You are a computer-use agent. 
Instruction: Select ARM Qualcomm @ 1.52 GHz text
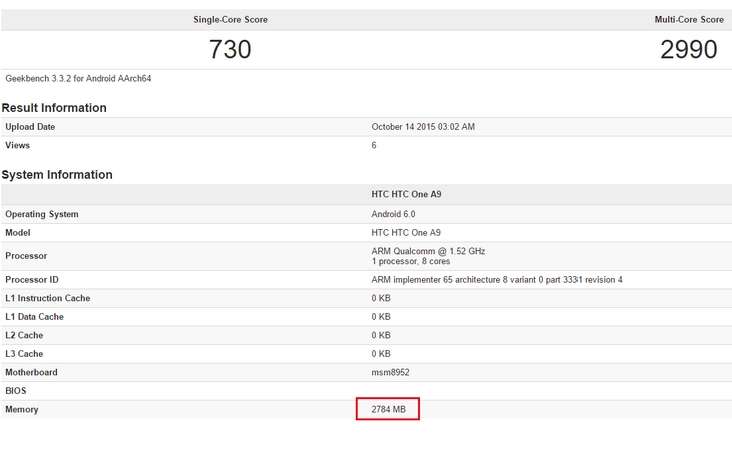coord(429,251)
